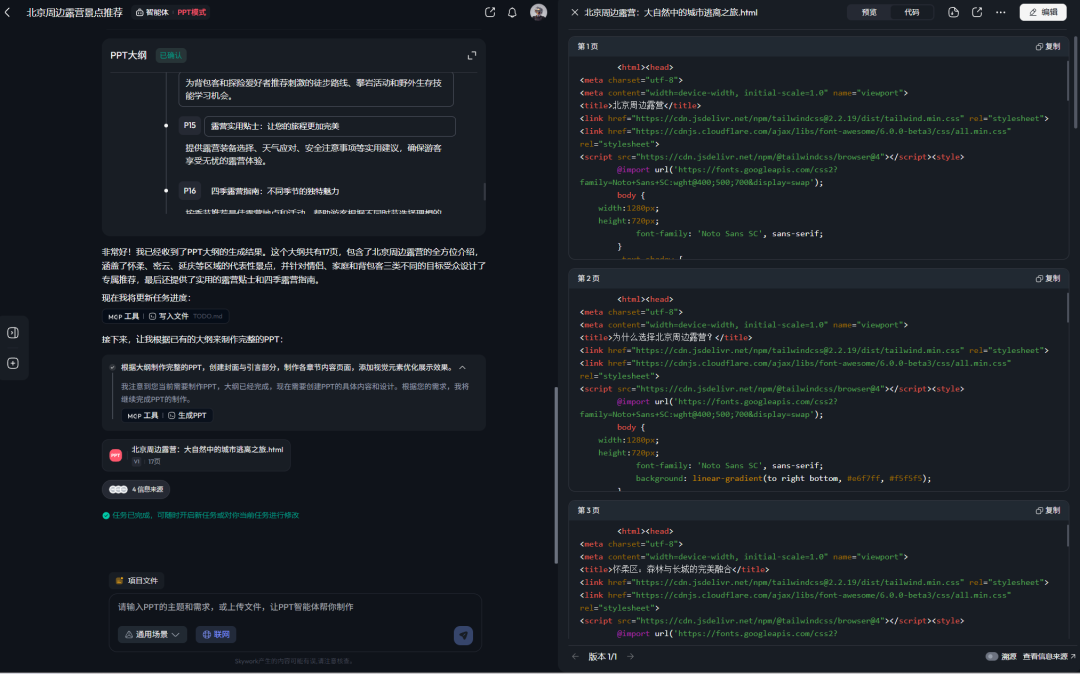1080x674 pixels.
Task: Open the file in external window icon
Action: (x=977, y=12)
